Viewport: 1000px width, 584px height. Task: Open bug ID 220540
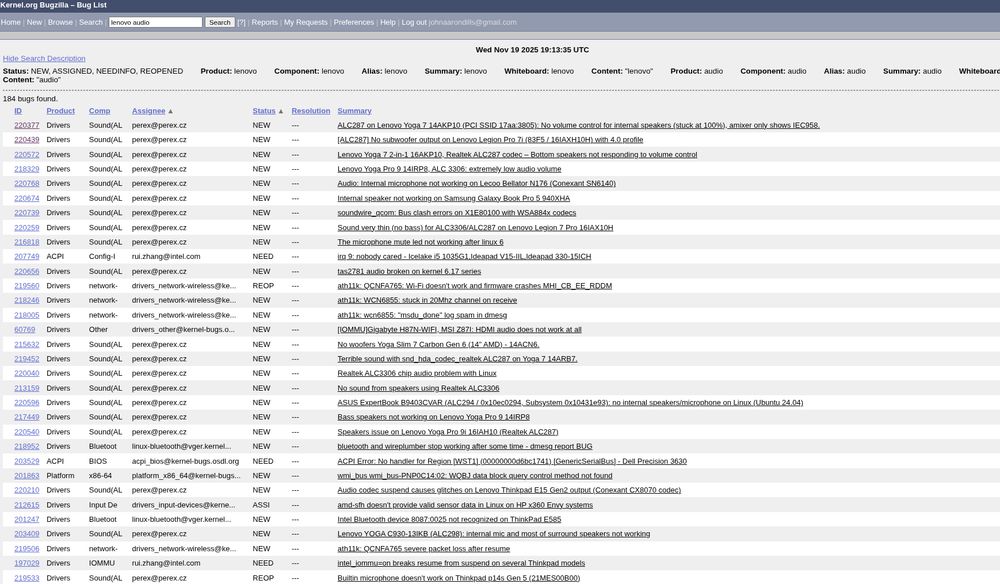coord(27,432)
